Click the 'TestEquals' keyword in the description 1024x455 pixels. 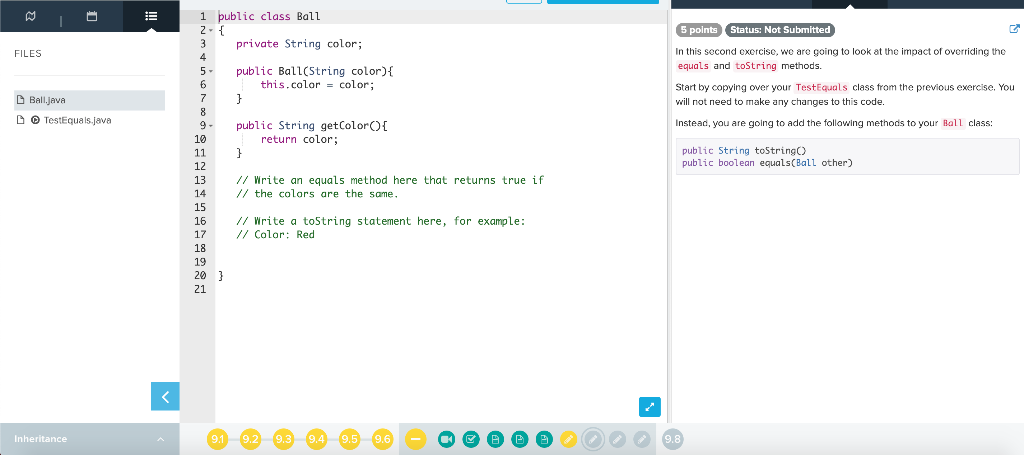(821, 87)
